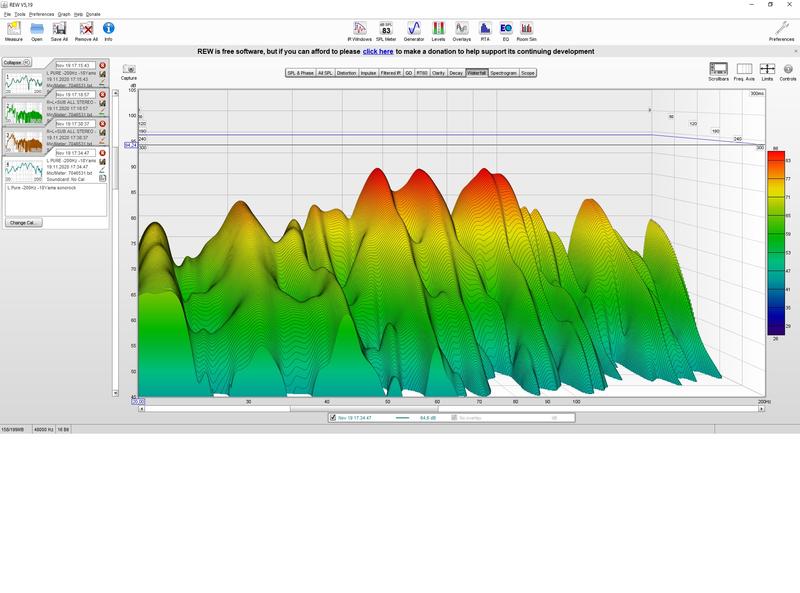Open the Graph menu
Image resolution: width=800 pixels, height=593 pixels.
[63, 14]
